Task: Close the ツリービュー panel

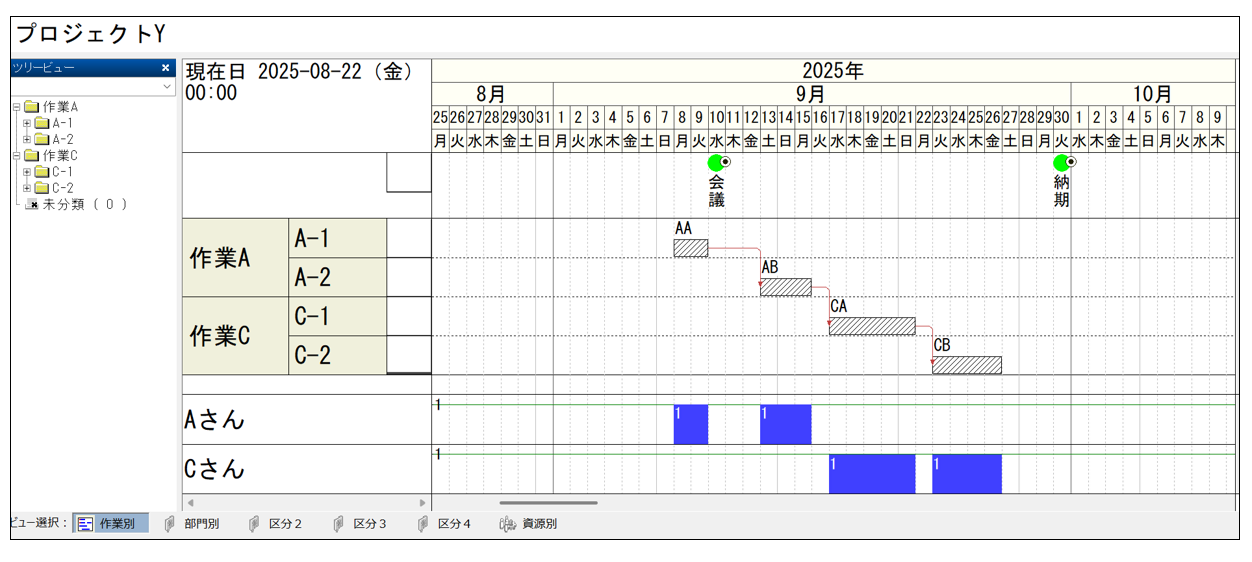Action: pyautogui.click(x=166, y=68)
